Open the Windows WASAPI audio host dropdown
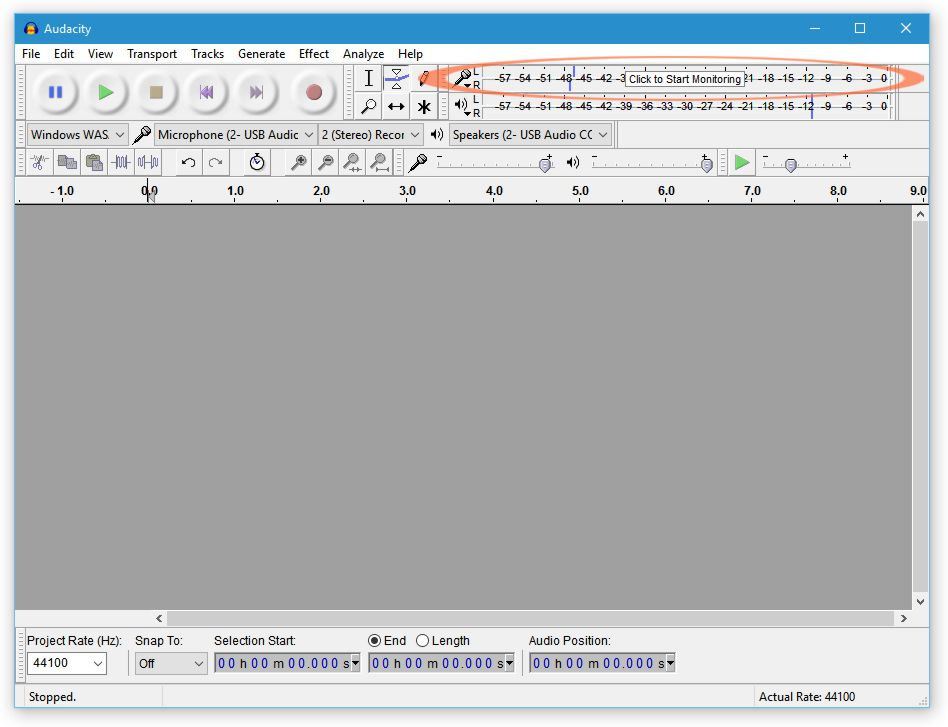This screenshot has width=948, height=727. pos(77,134)
